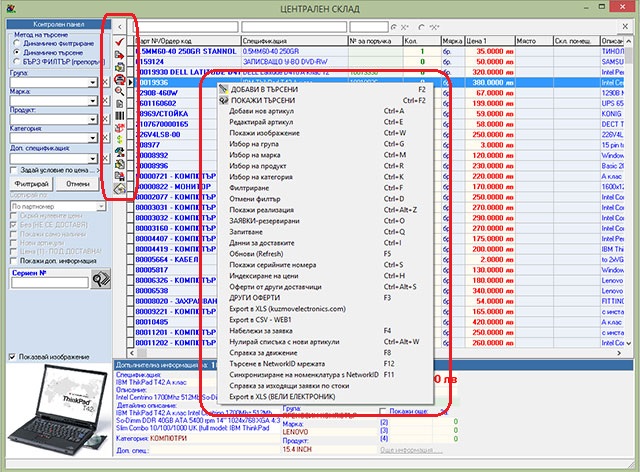Choose Export в CSV - WEB1 menu entry
Image resolution: width=640 pixels, height=472 pixels.
click(x=325, y=320)
